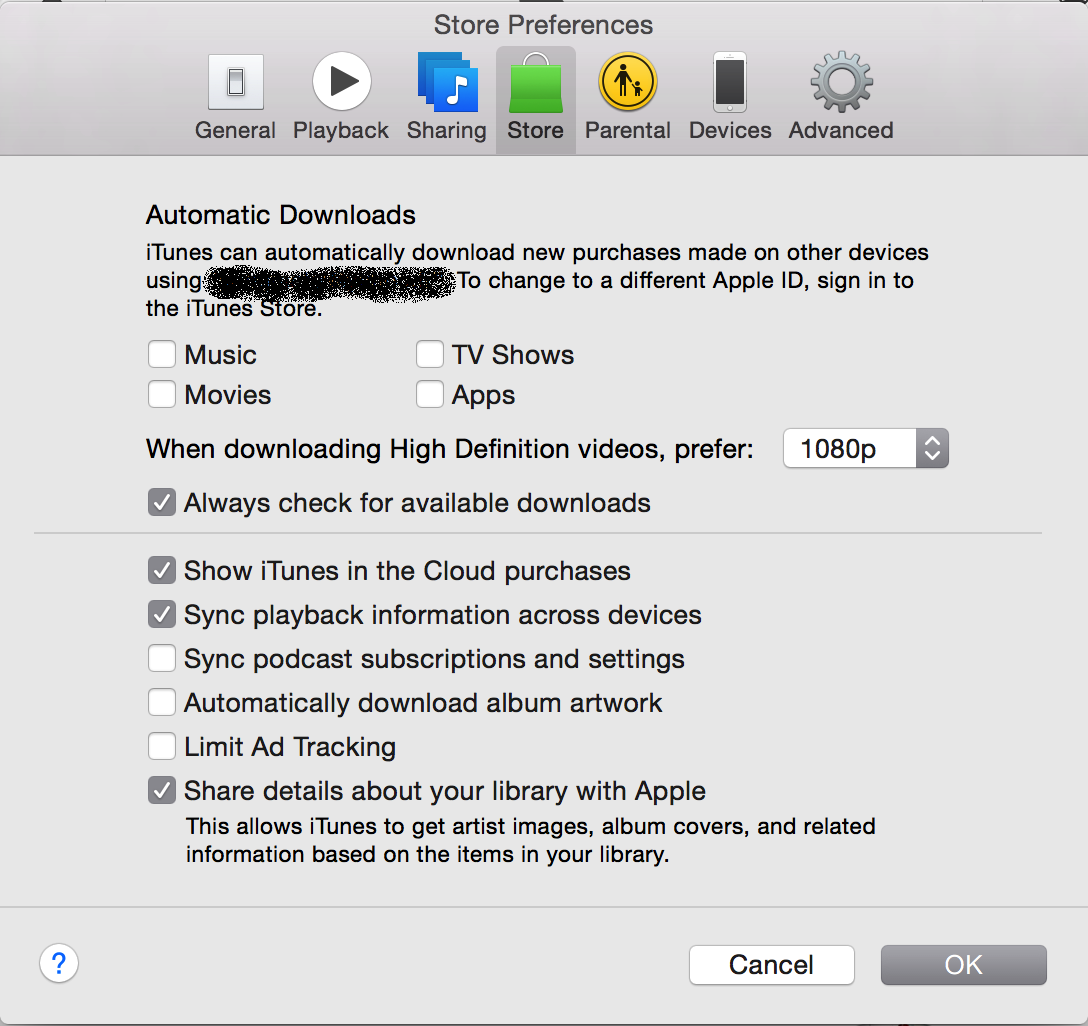1088x1026 pixels.
Task: Enable automatic downloads for TV Shows
Action: (x=430, y=354)
